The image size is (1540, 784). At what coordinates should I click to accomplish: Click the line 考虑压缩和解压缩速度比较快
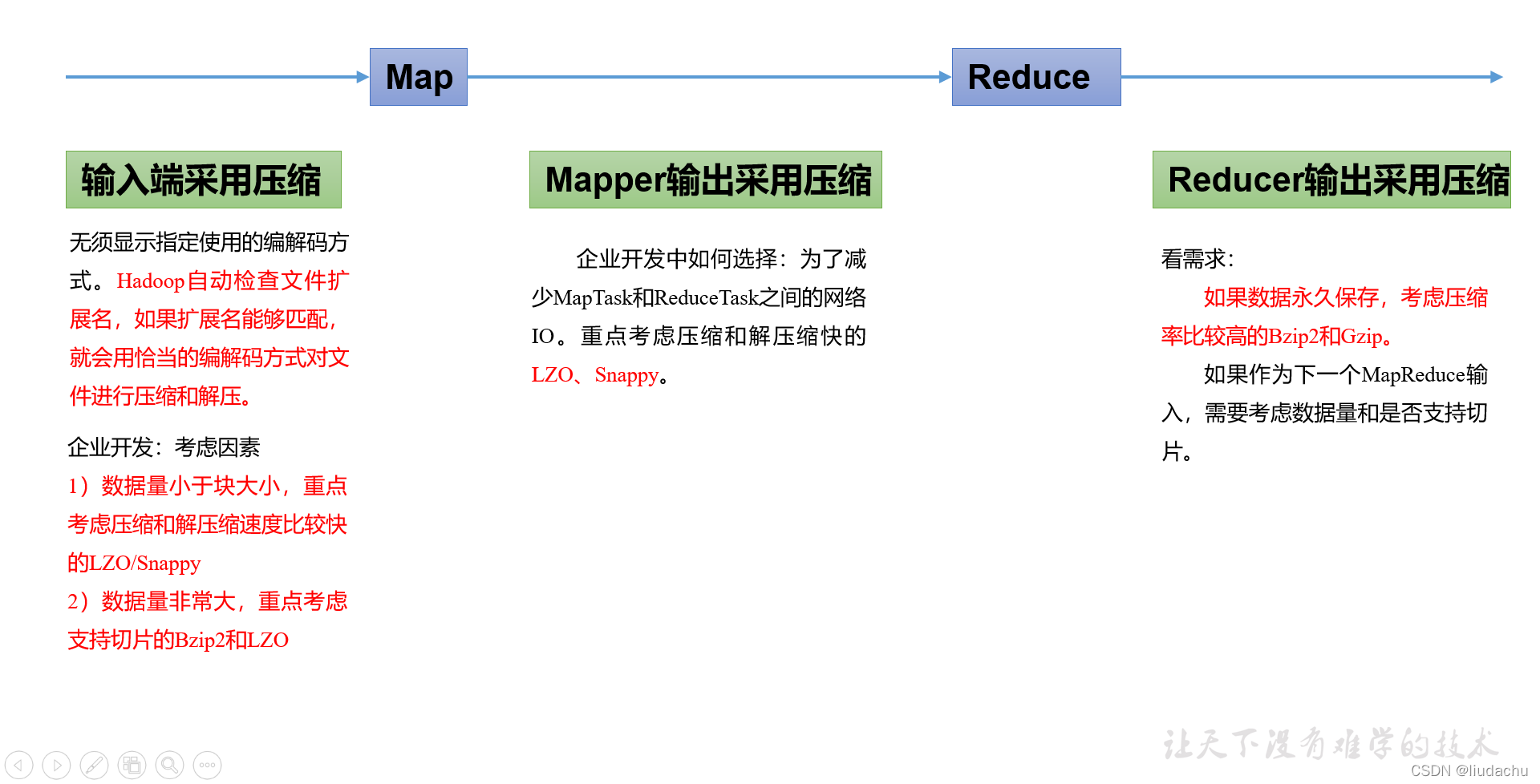pyautogui.click(x=207, y=524)
